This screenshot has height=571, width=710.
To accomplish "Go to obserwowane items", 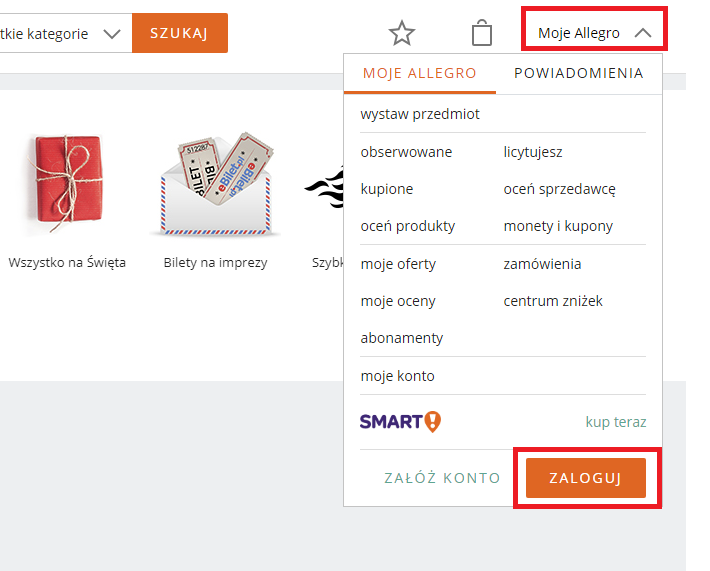I will coord(406,152).
